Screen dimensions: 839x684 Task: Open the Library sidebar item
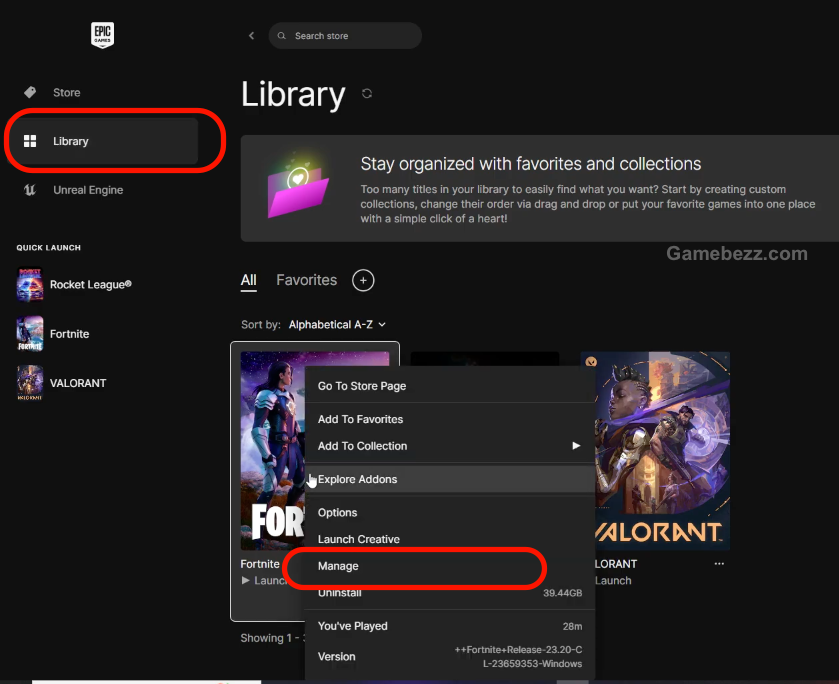(104, 141)
